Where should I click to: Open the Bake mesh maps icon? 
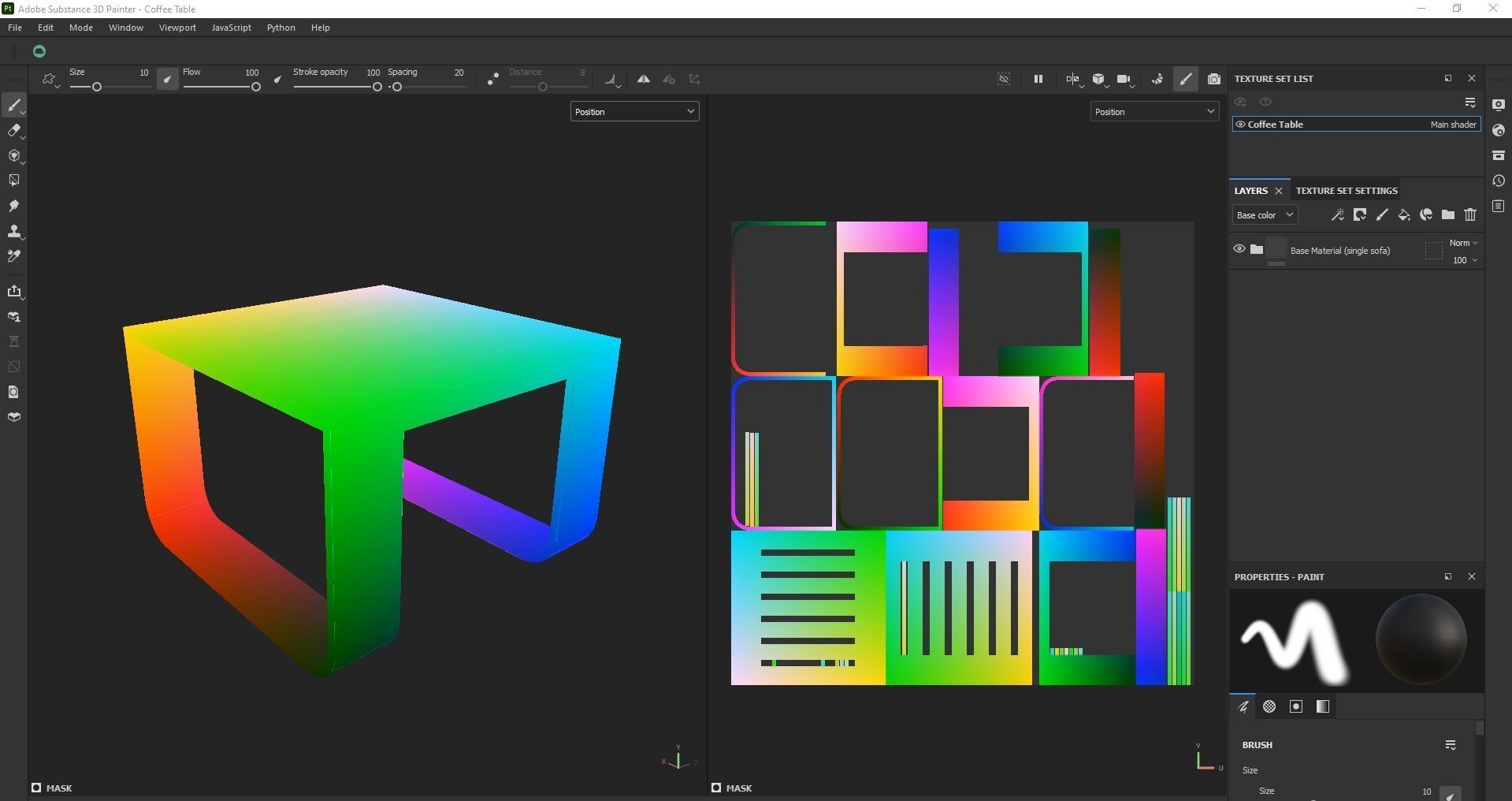(14, 317)
